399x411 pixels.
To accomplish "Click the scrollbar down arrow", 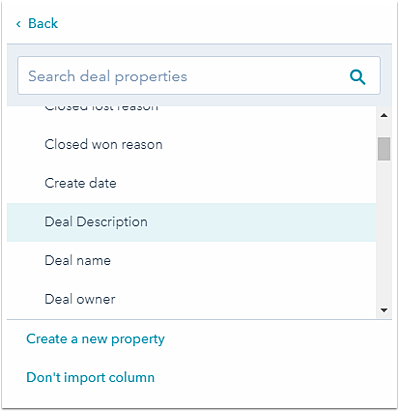I will pyautogui.click(x=384, y=310).
